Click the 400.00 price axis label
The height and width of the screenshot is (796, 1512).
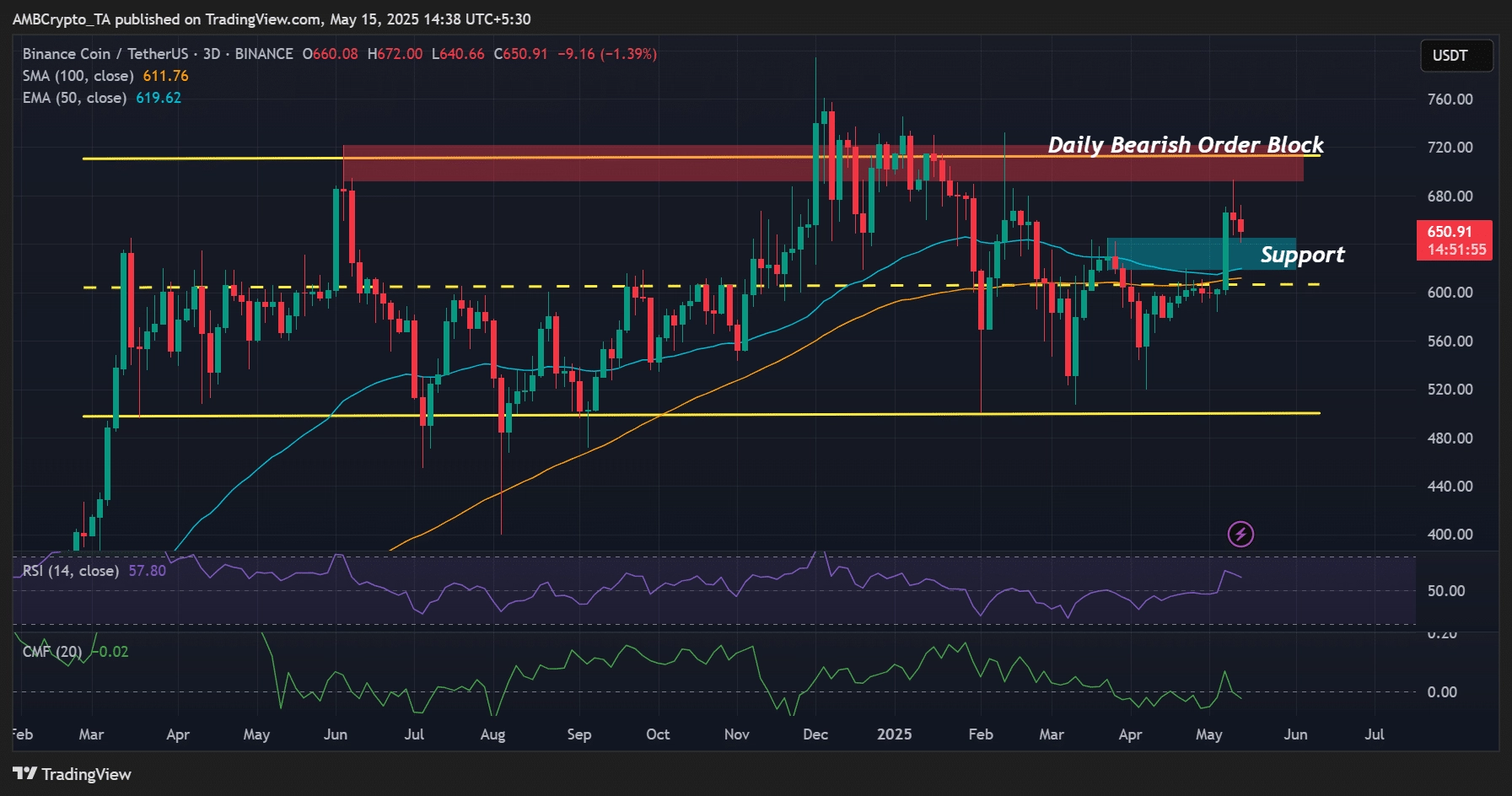point(1450,535)
